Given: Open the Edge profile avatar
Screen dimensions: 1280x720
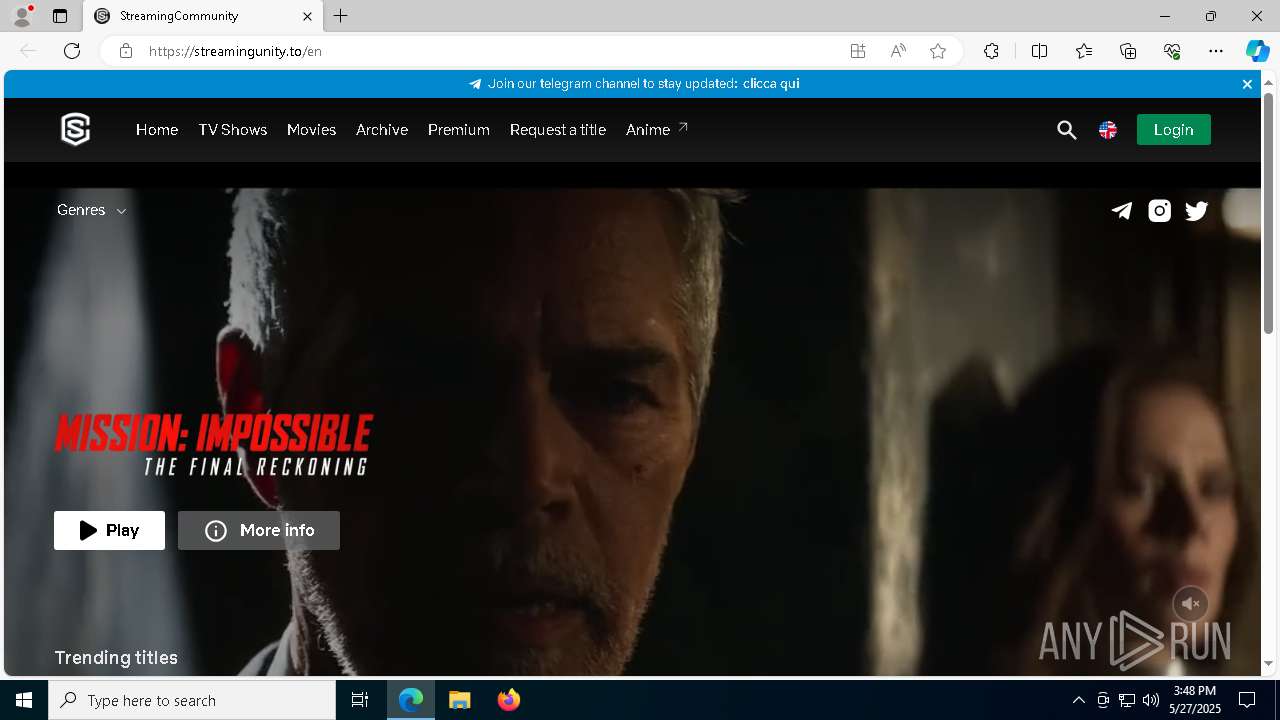Looking at the screenshot, I should point(22,16).
